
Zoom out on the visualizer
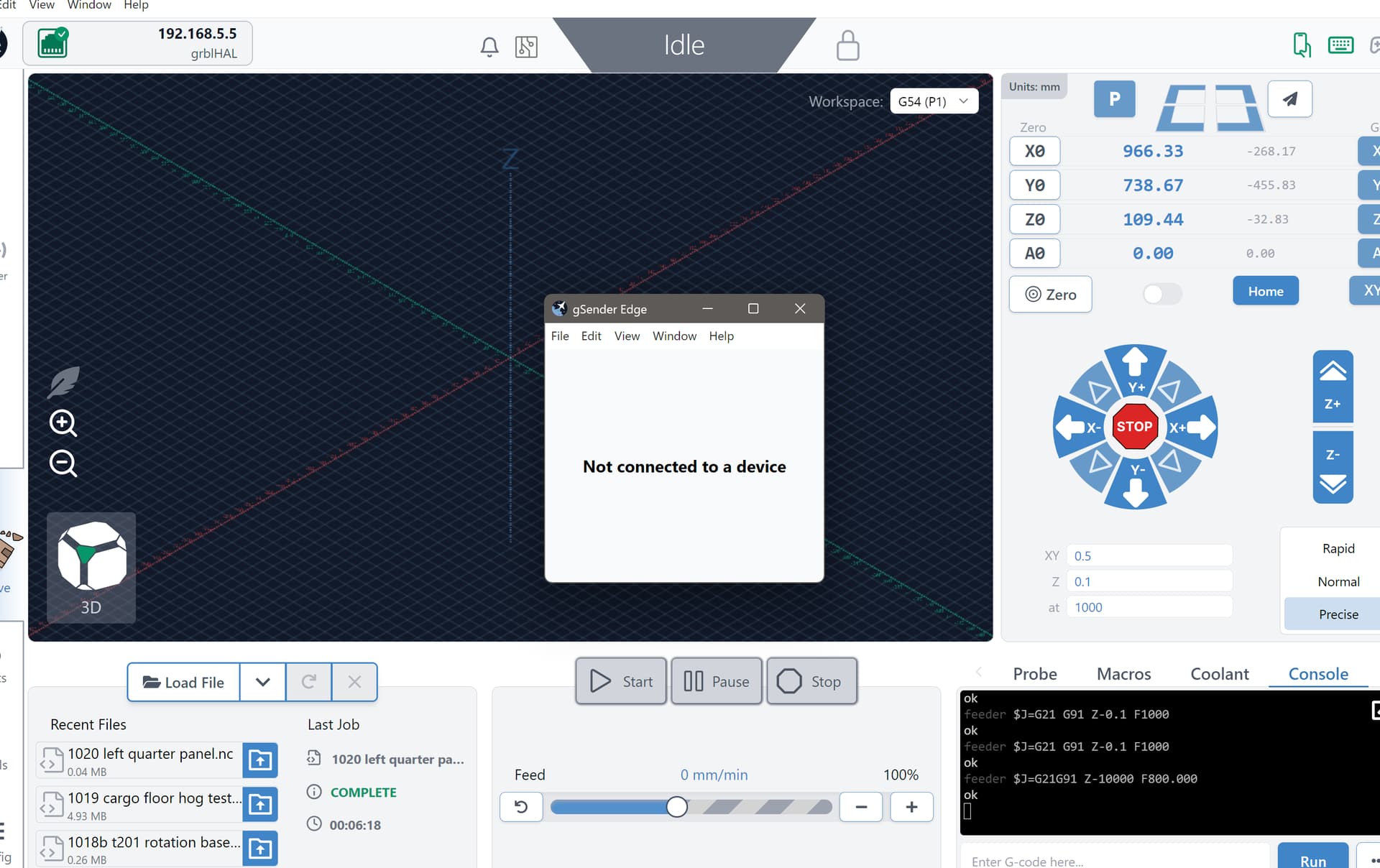coord(63,463)
